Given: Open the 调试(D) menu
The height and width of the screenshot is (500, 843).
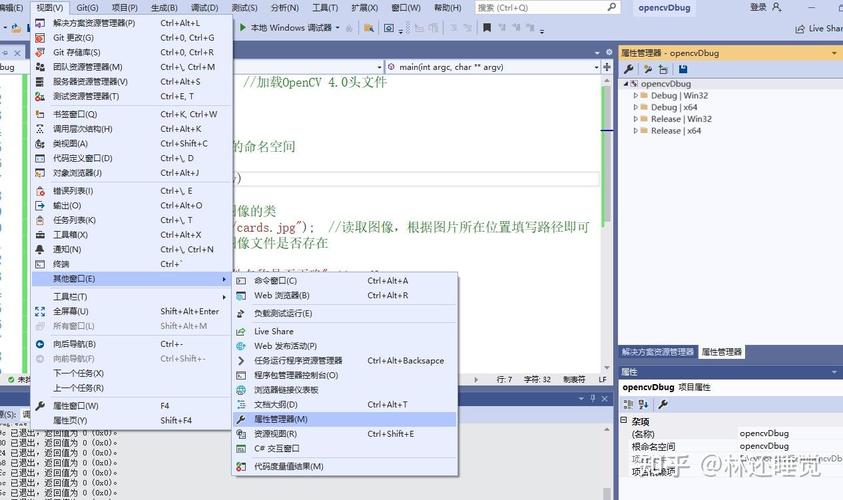Looking at the screenshot, I should click(x=204, y=8).
